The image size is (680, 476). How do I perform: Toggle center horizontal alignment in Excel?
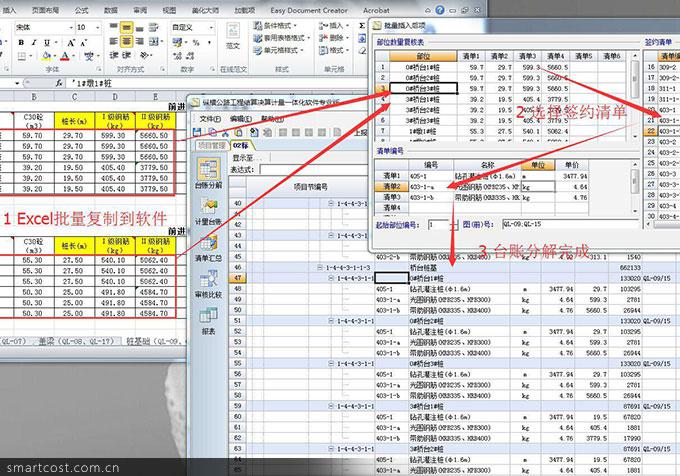click(126, 41)
